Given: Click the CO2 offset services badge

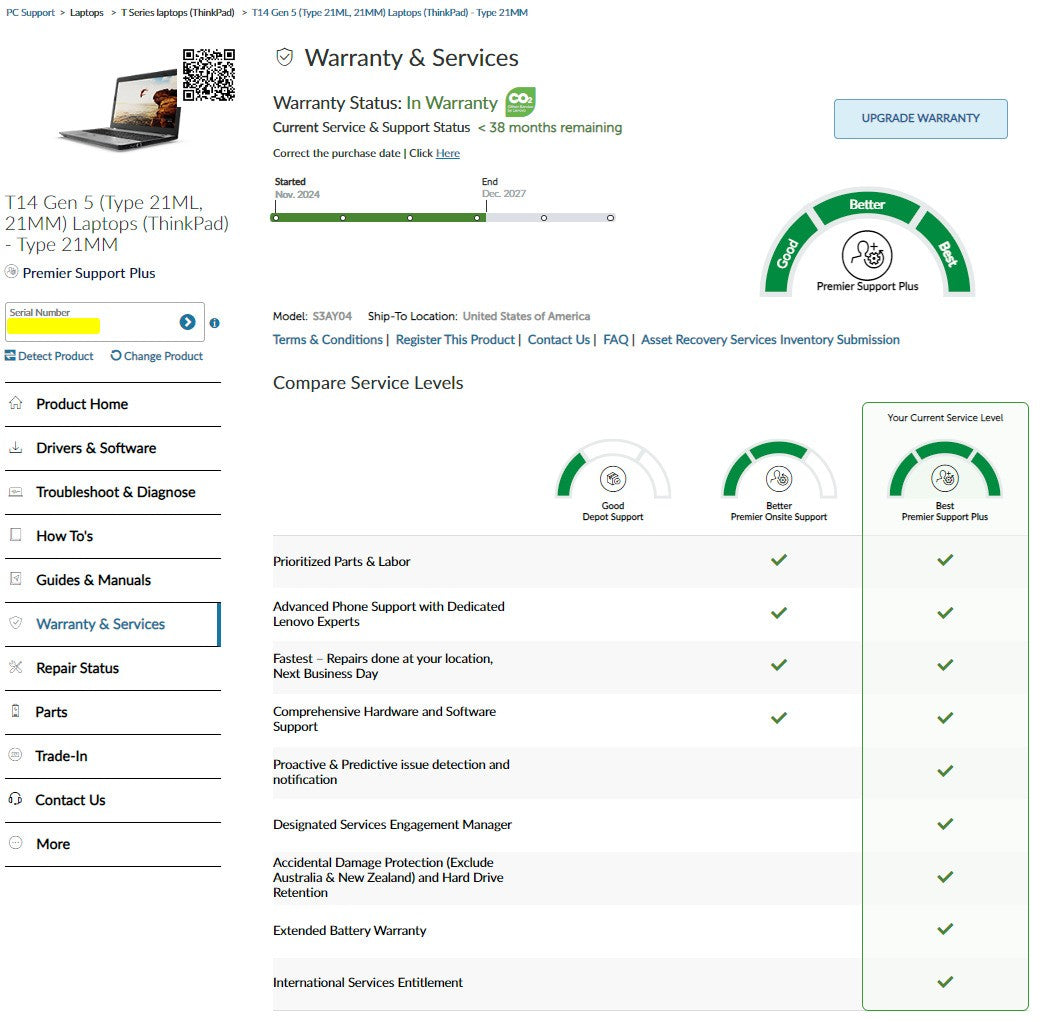Looking at the screenshot, I should pos(520,102).
